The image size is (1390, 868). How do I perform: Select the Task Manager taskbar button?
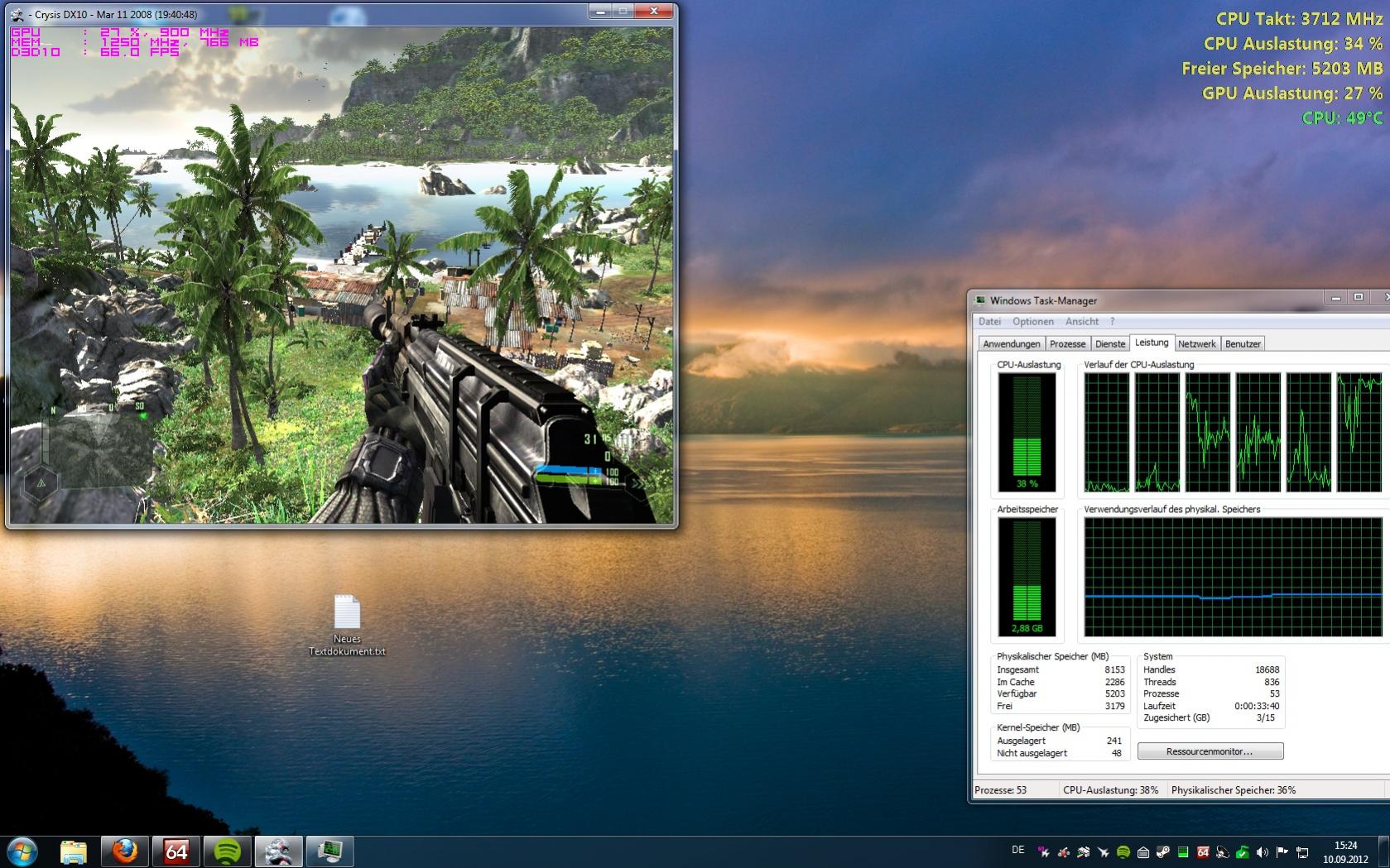click(x=330, y=851)
